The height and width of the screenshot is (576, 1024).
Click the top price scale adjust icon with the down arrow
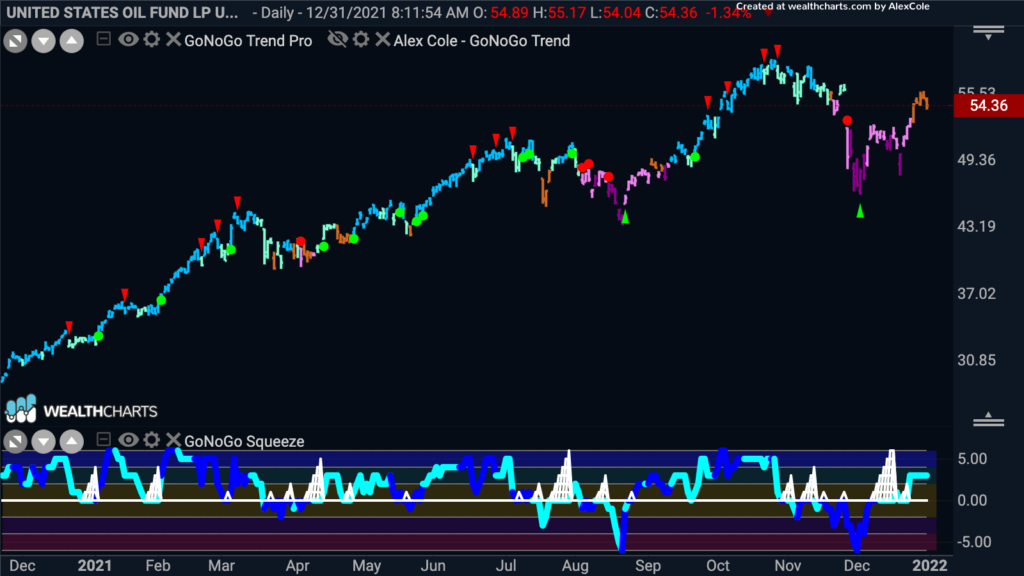click(x=989, y=33)
